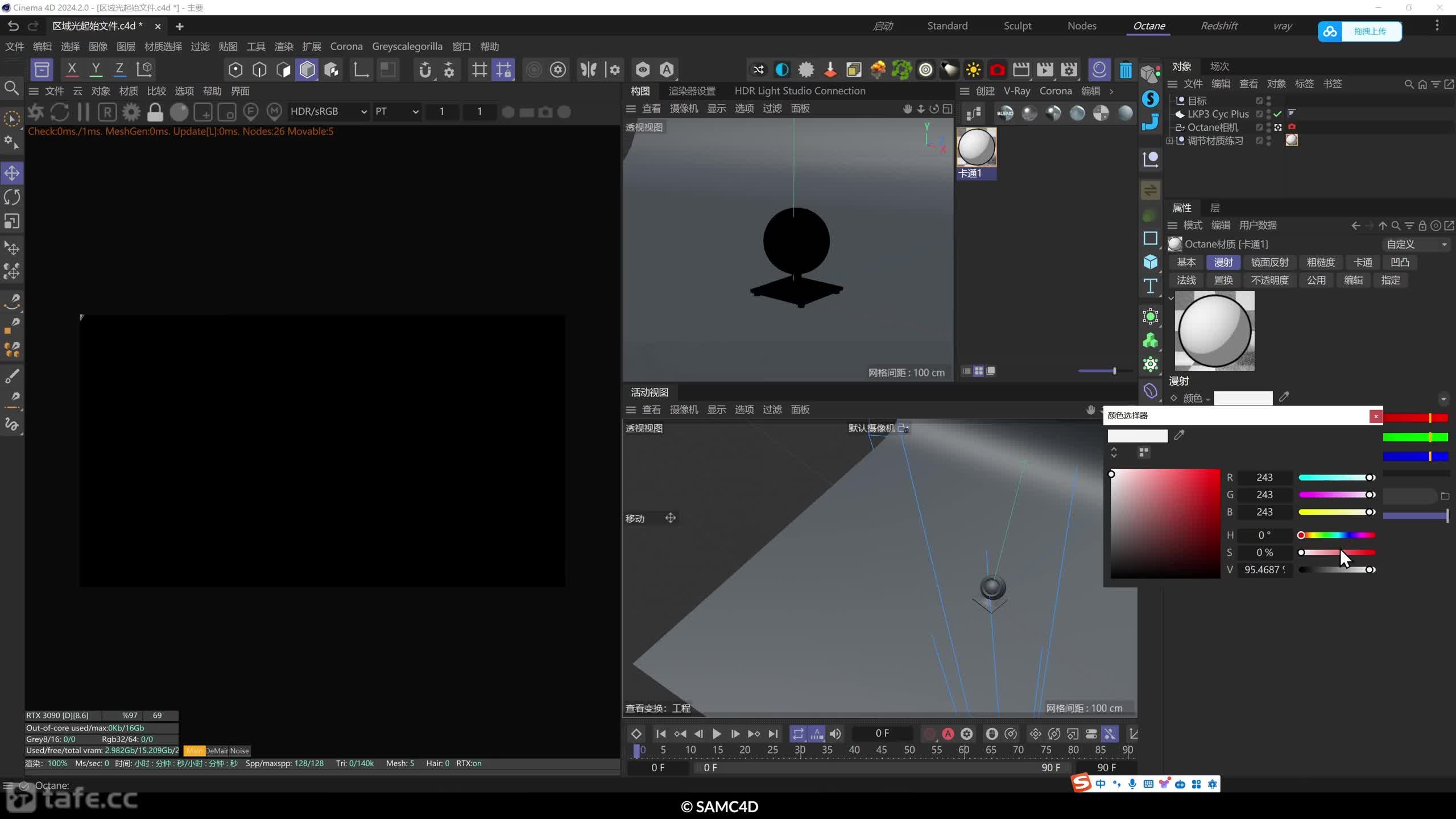The width and height of the screenshot is (1456, 819).
Task: Click the hue H rainbow slider
Action: tap(1337, 535)
